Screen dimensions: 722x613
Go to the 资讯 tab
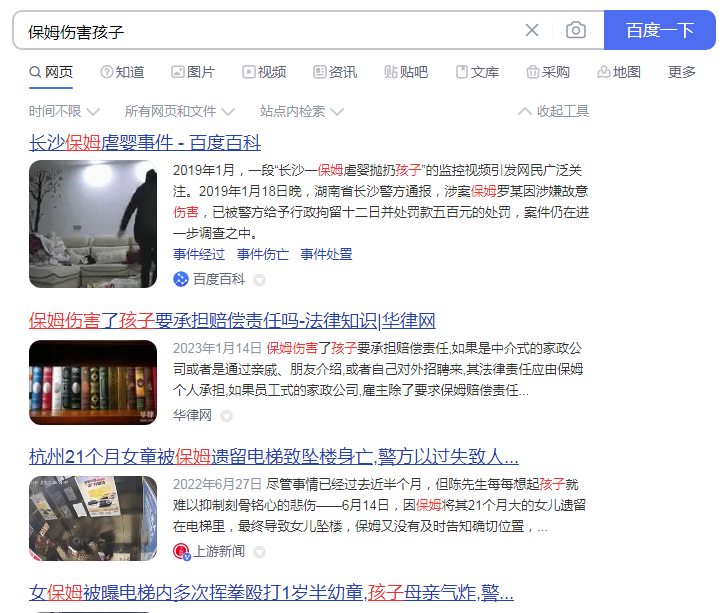pos(335,72)
